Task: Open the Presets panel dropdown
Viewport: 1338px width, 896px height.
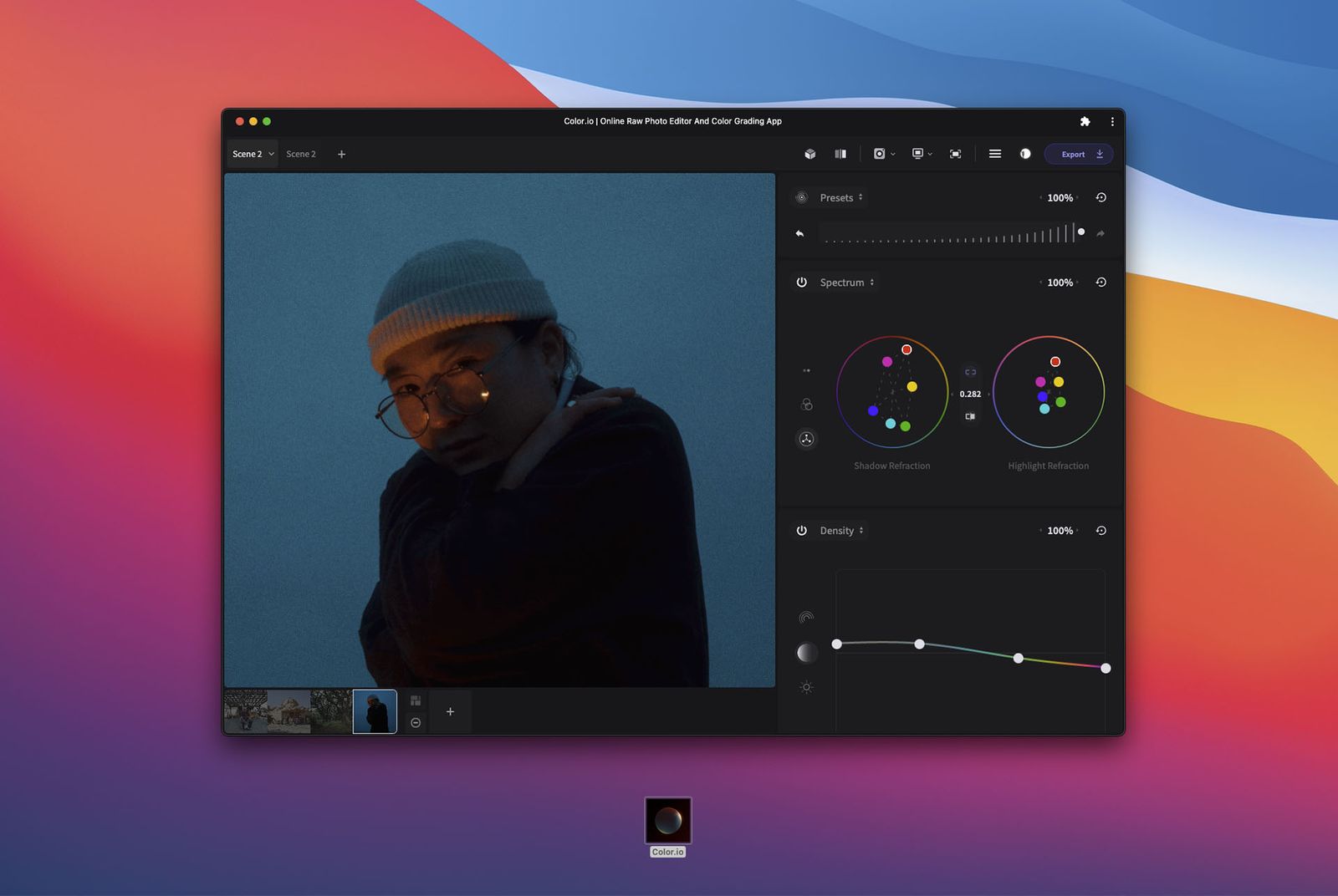Action: coord(841,198)
